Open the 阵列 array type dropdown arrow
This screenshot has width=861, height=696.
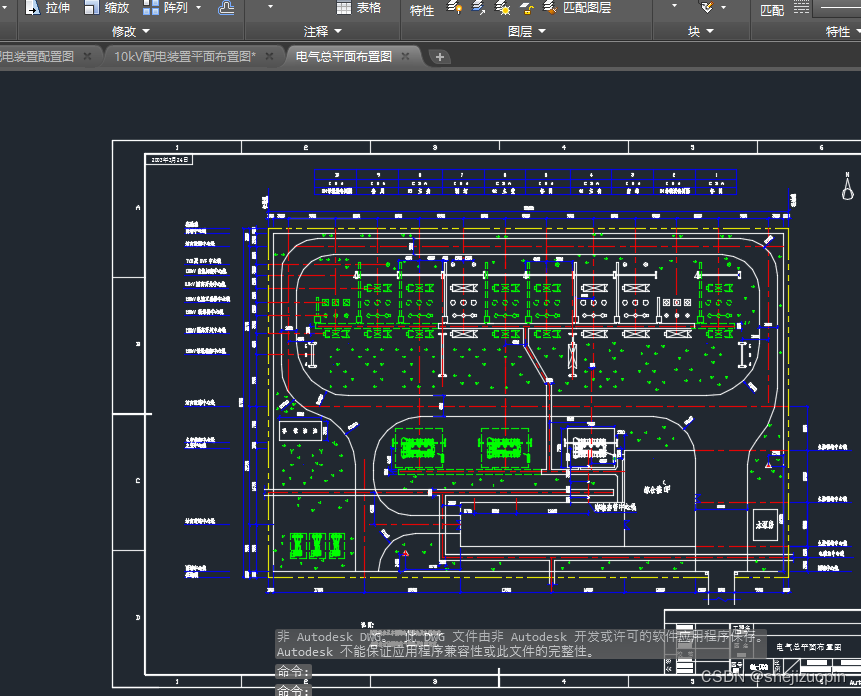199,8
